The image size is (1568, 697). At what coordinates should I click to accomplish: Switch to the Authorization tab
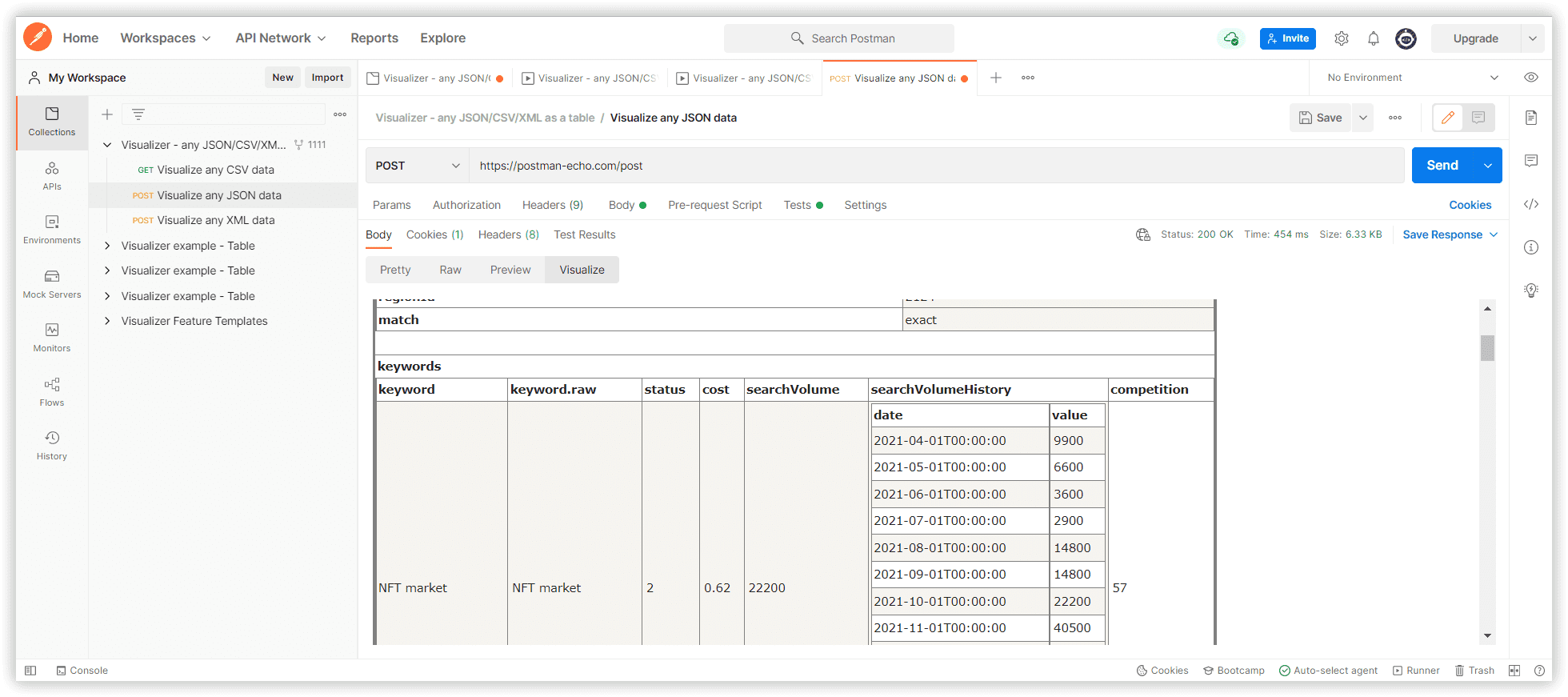pos(466,205)
